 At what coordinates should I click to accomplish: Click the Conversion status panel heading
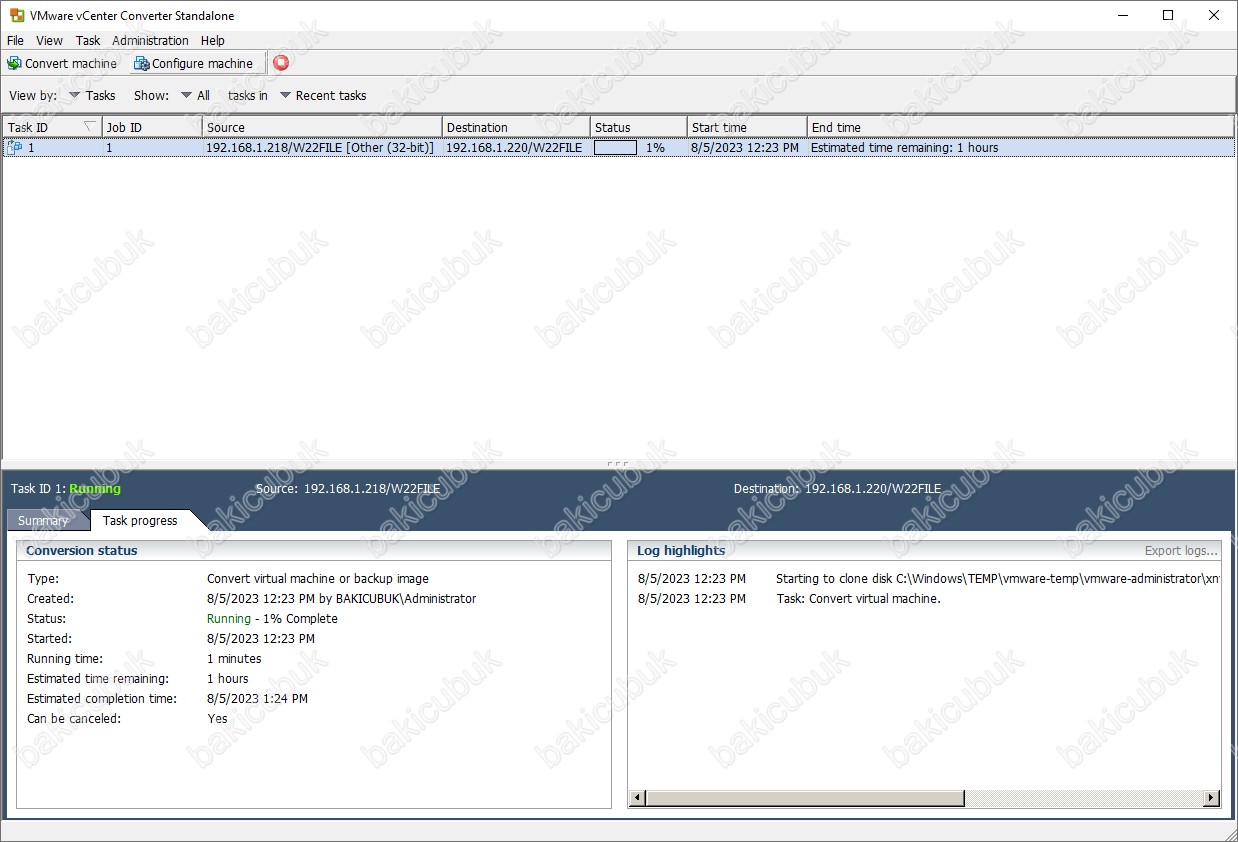82,551
